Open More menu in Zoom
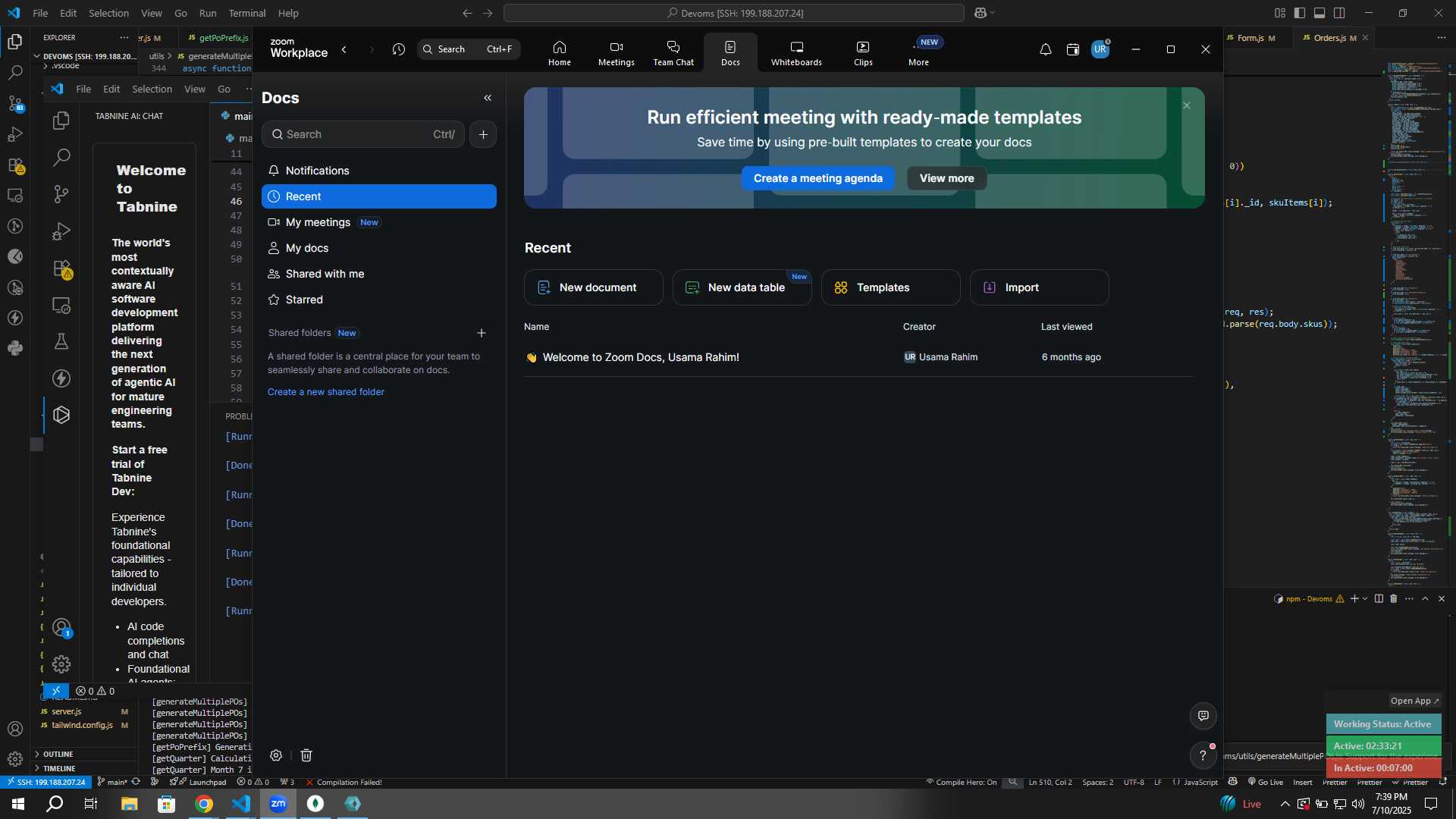The width and height of the screenshot is (1456, 819). [x=918, y=53]
